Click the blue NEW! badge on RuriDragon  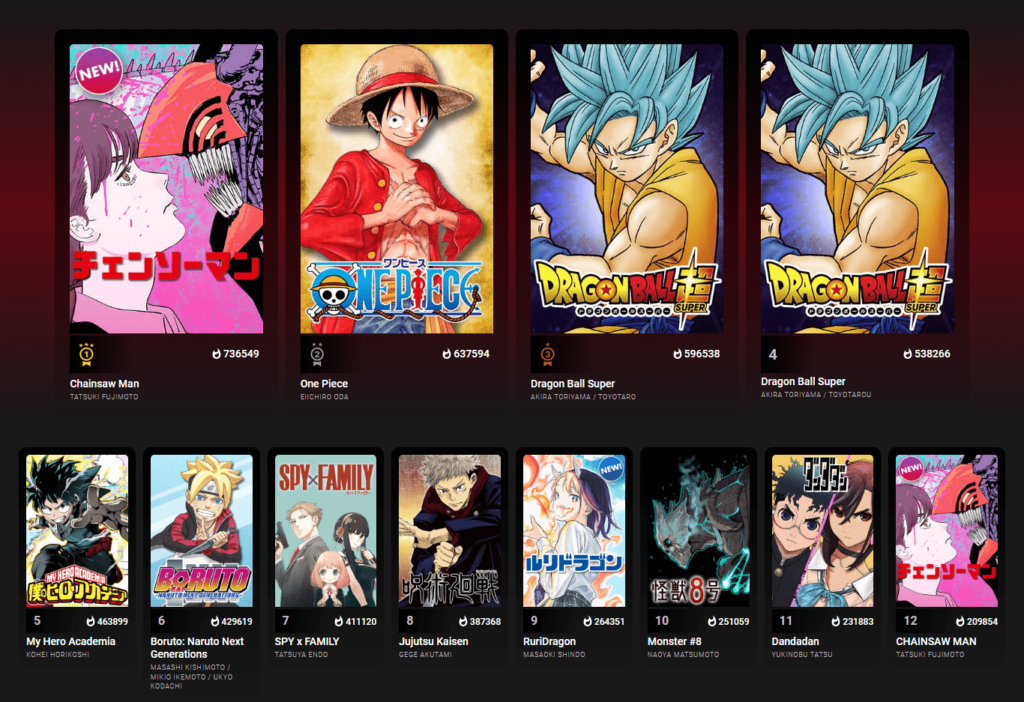(611, 469)
